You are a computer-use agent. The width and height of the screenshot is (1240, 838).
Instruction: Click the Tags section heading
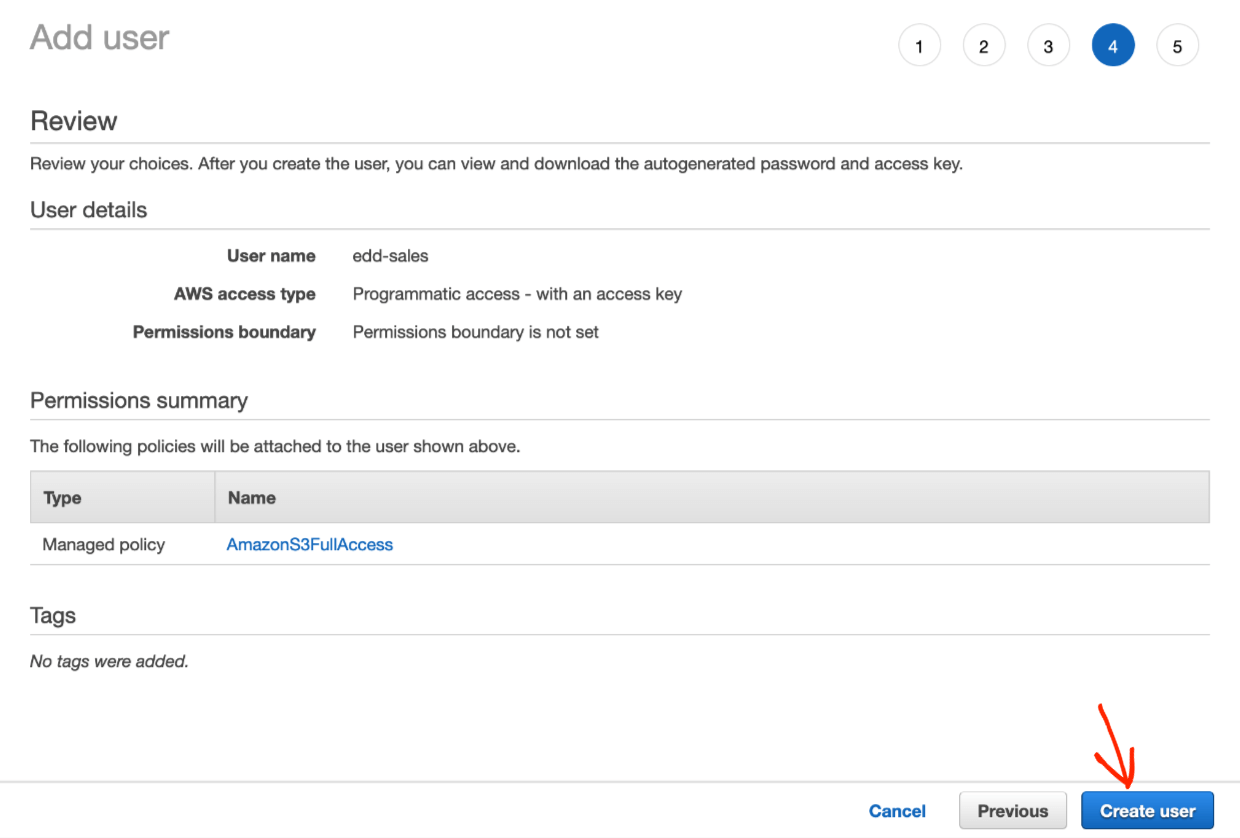tap(53, 615)
